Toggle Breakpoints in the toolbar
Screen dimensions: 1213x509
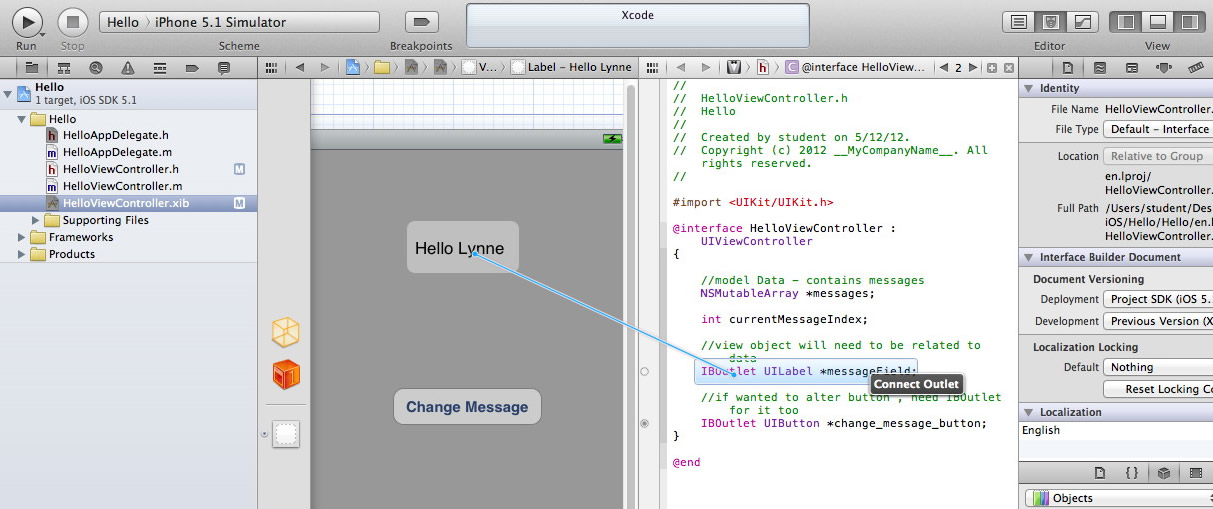click(x=421, y=21)
